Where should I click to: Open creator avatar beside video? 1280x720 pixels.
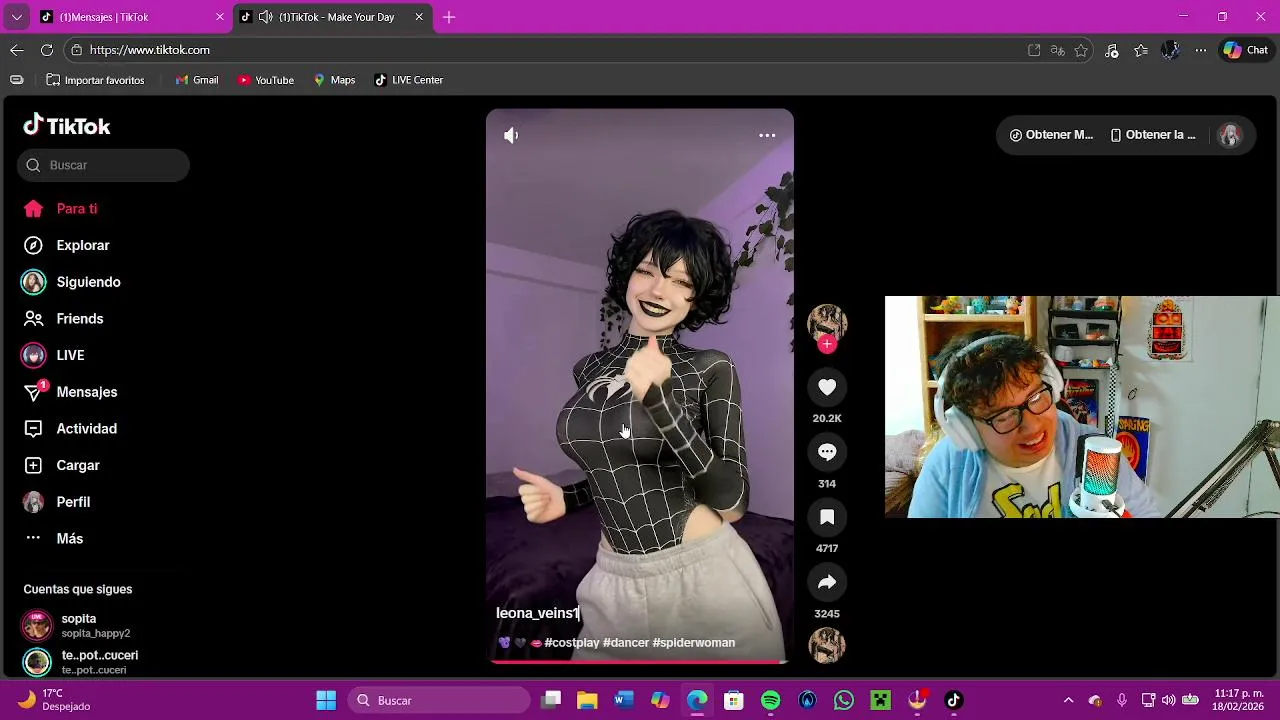click(827, 323)
